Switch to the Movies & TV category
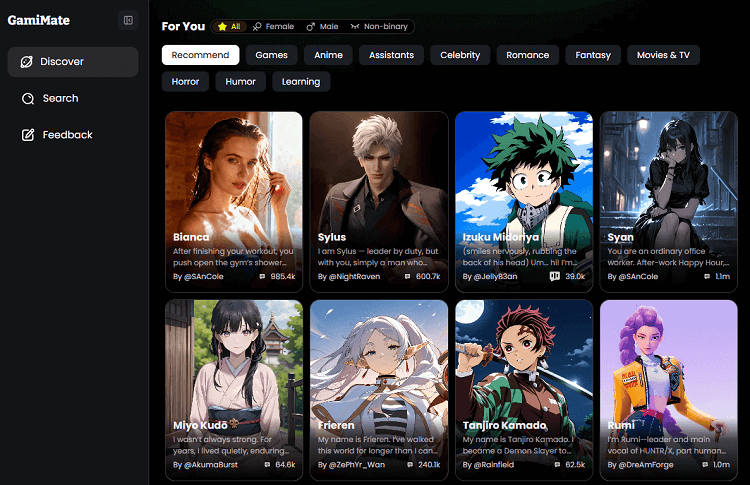750x485 pixels. pos(663,55)
